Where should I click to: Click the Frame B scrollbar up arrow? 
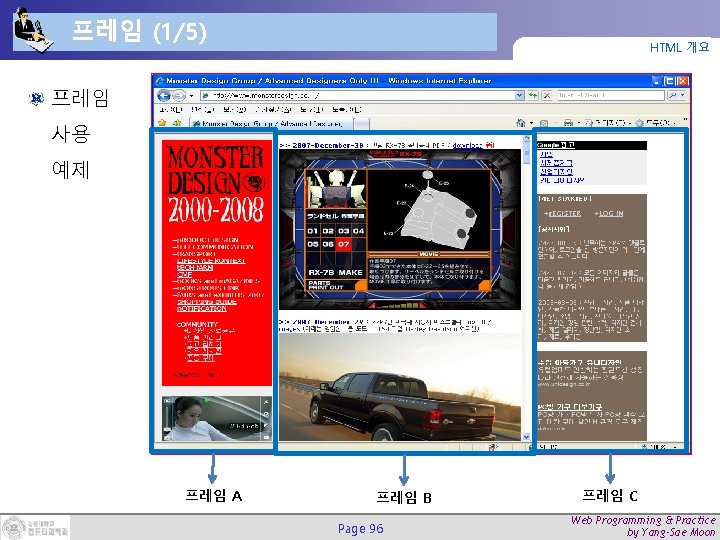[x=526, y=139]
